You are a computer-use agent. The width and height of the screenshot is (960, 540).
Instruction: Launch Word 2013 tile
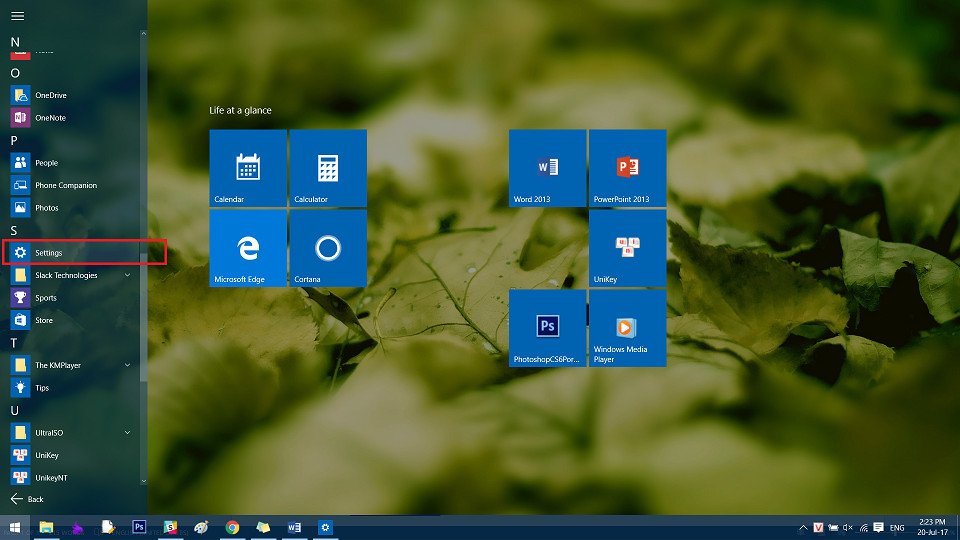[547, 168]
